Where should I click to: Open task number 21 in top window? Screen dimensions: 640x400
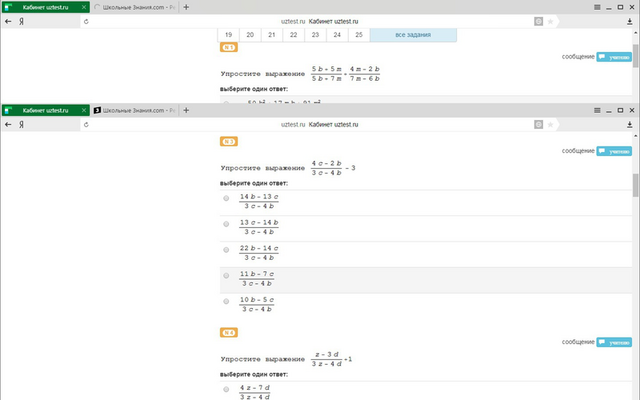272,35
